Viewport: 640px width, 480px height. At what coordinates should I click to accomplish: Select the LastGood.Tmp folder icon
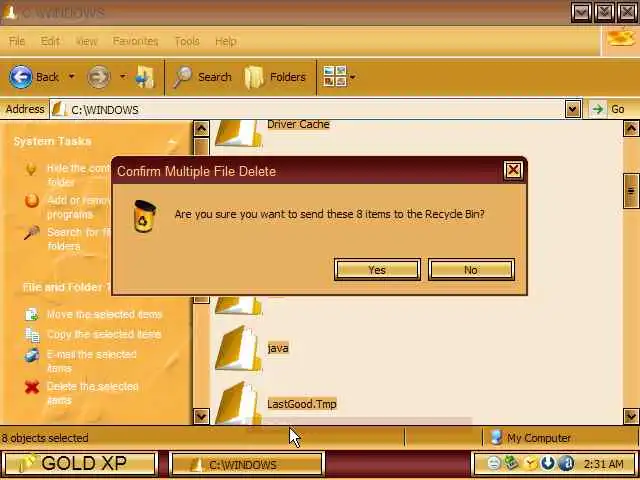point(238,403)
